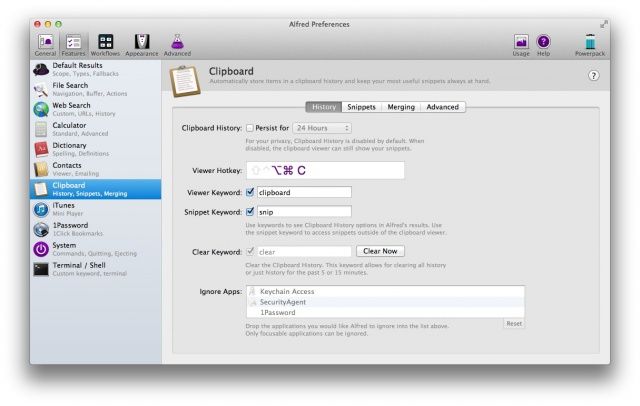Viewport: 640px width, 406px height.
Task: Select File Search magnifier icon in sidebar
Action: pyautogui.click(x=41, y=90)
